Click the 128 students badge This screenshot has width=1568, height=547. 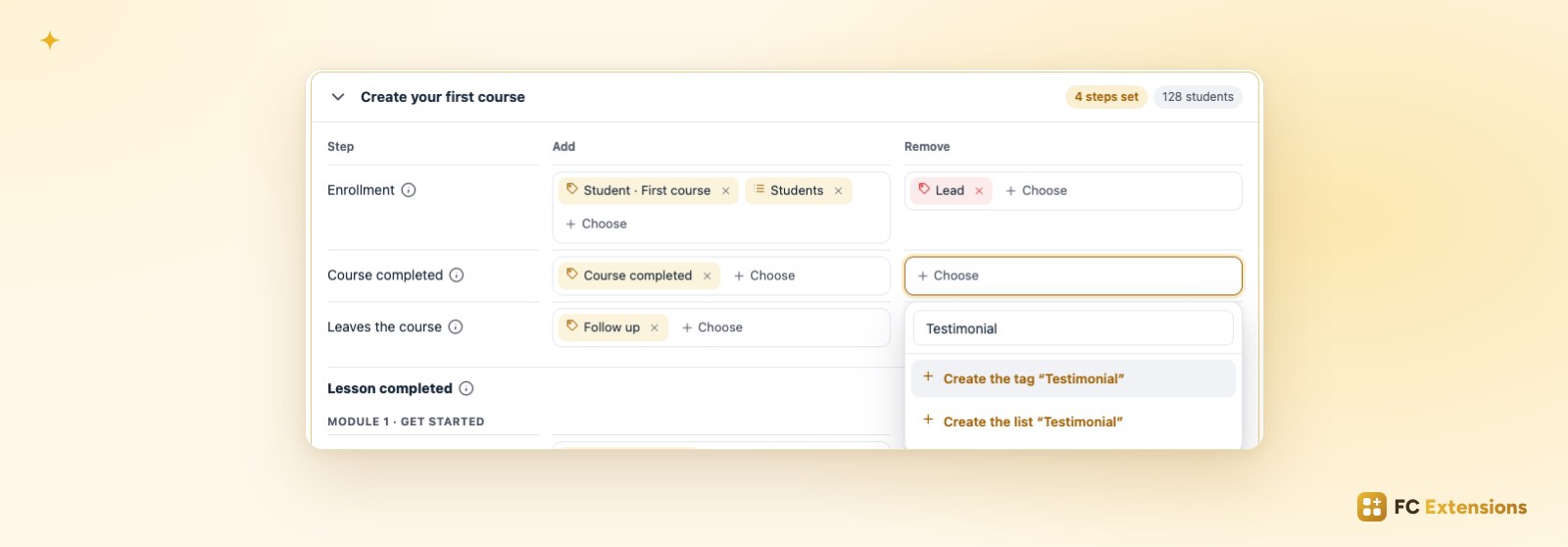[1198, 97]
